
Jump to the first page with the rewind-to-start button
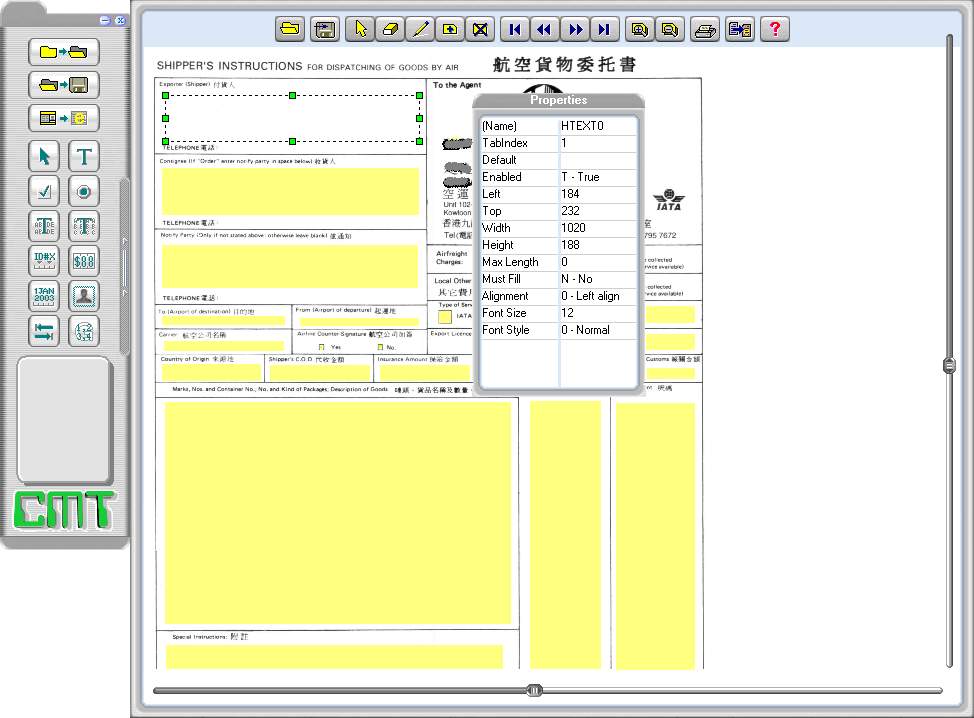514,30
